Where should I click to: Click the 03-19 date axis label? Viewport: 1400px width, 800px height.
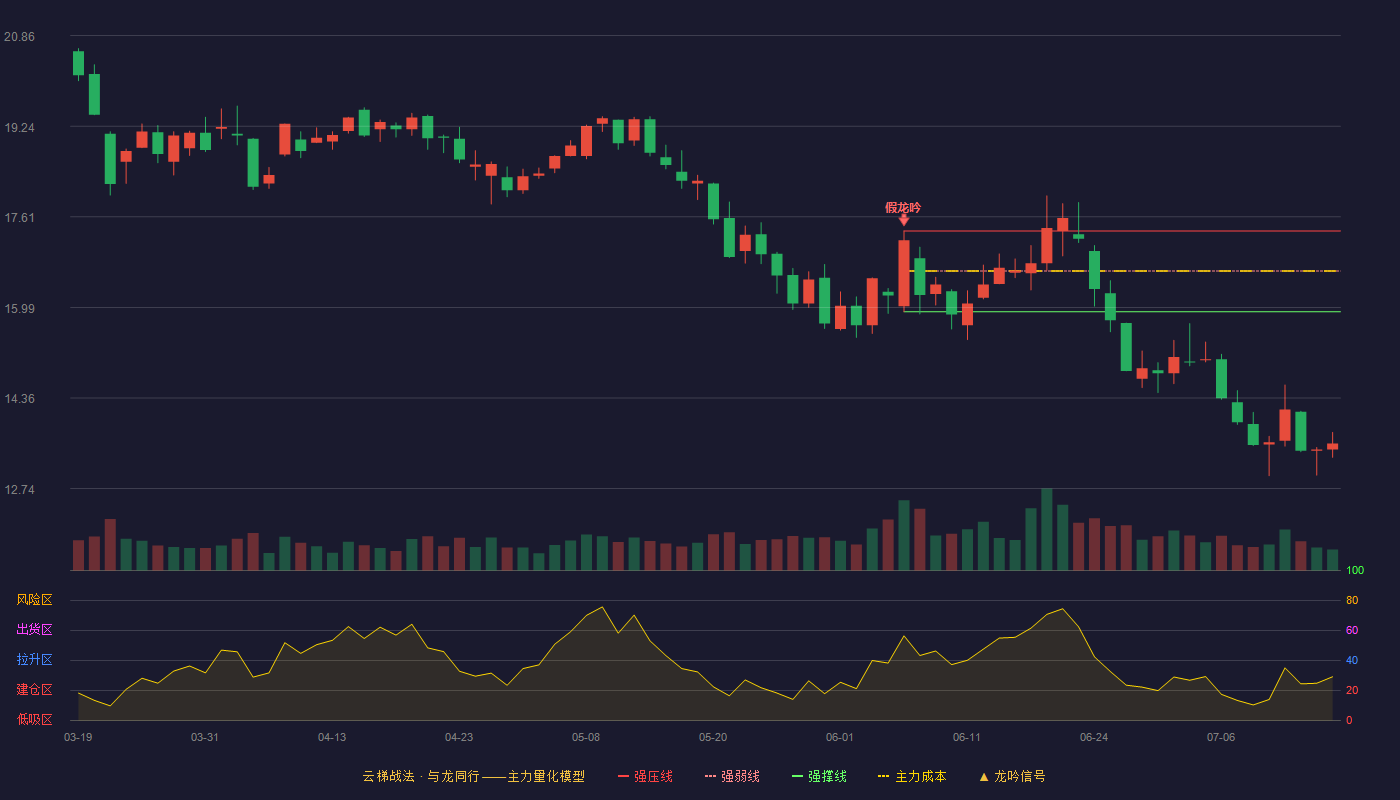78,737
